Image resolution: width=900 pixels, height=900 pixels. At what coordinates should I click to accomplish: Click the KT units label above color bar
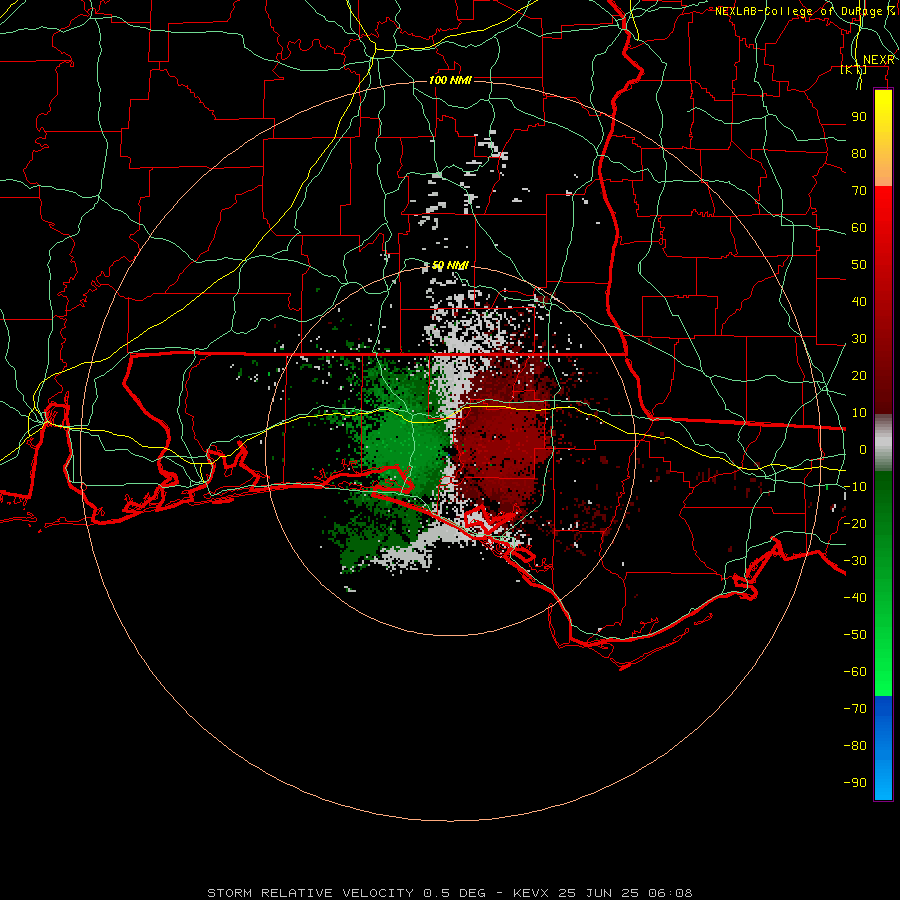pyautogui.click(x=854, y=70)
